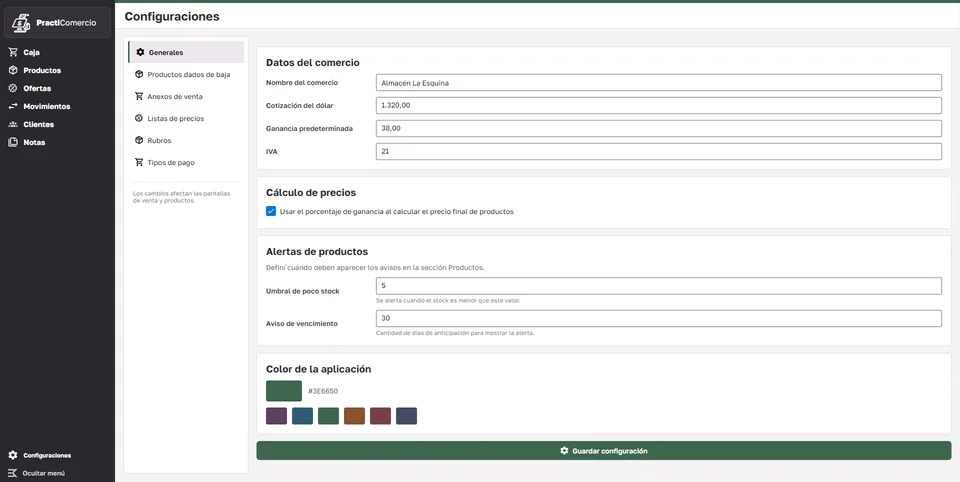Choose the green application color swatch
Viewport: 960px width, 482px height.
[x=328, y=416]
